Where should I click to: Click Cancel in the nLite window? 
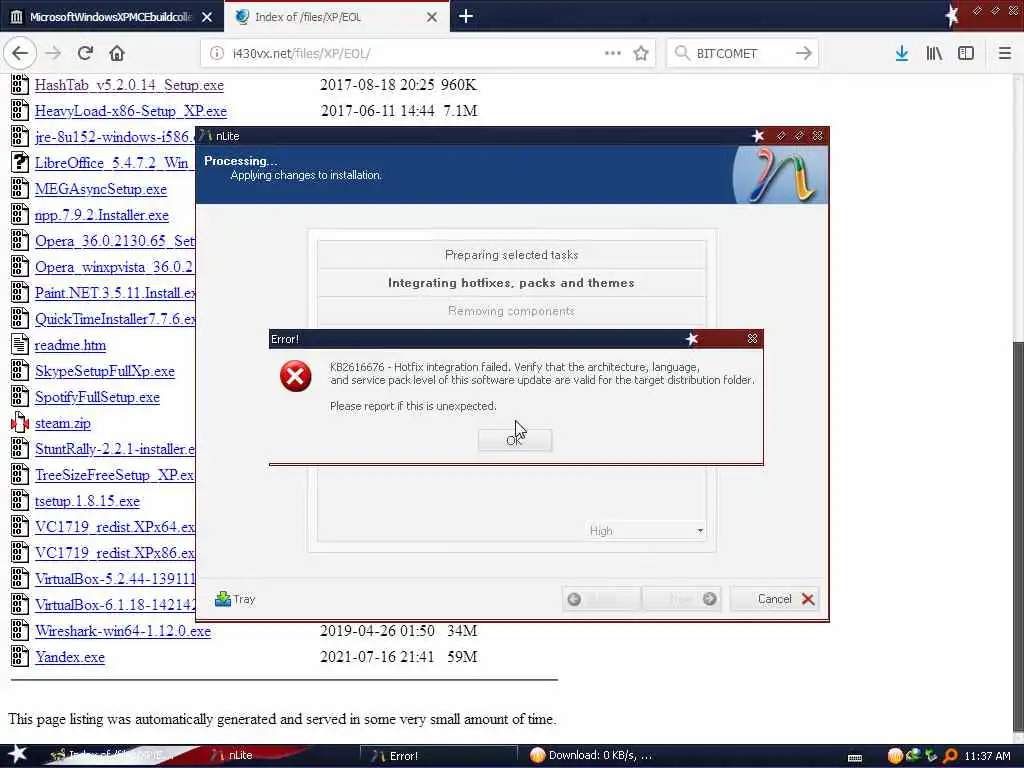tap(776, 599)
